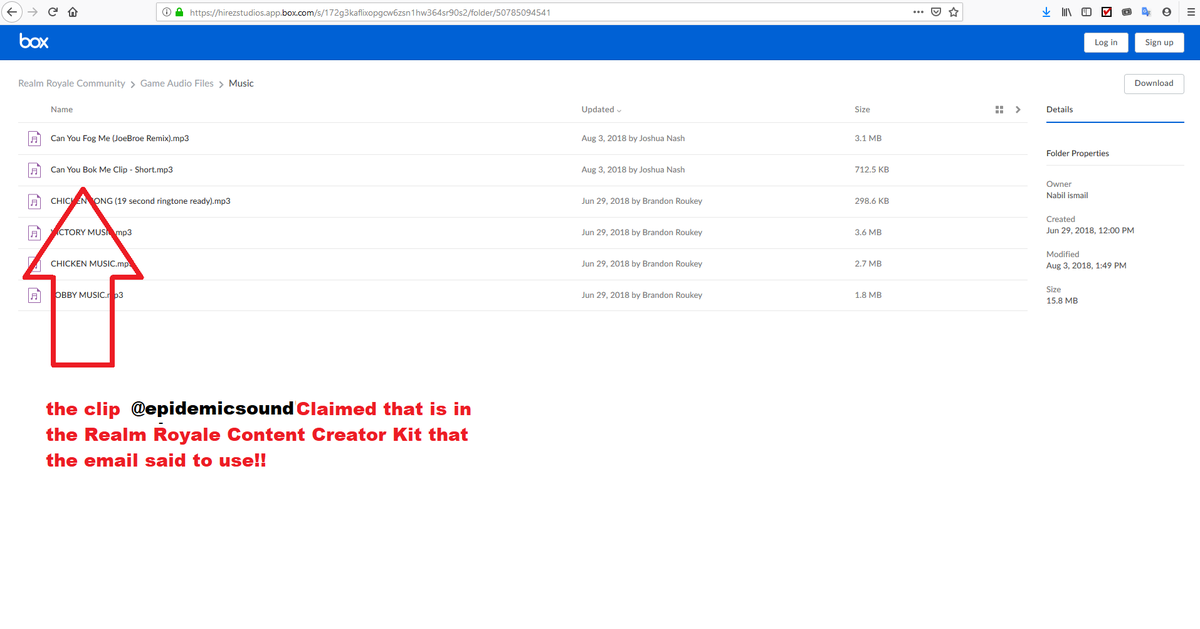1200x629 pixels.
Task: Click the music icon for Can You Fog Me
Action: point(34,138)
